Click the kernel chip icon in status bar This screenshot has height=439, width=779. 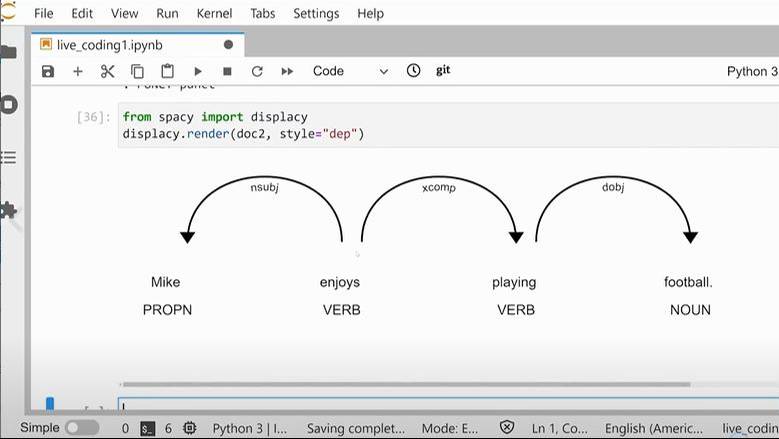point(189,428)
